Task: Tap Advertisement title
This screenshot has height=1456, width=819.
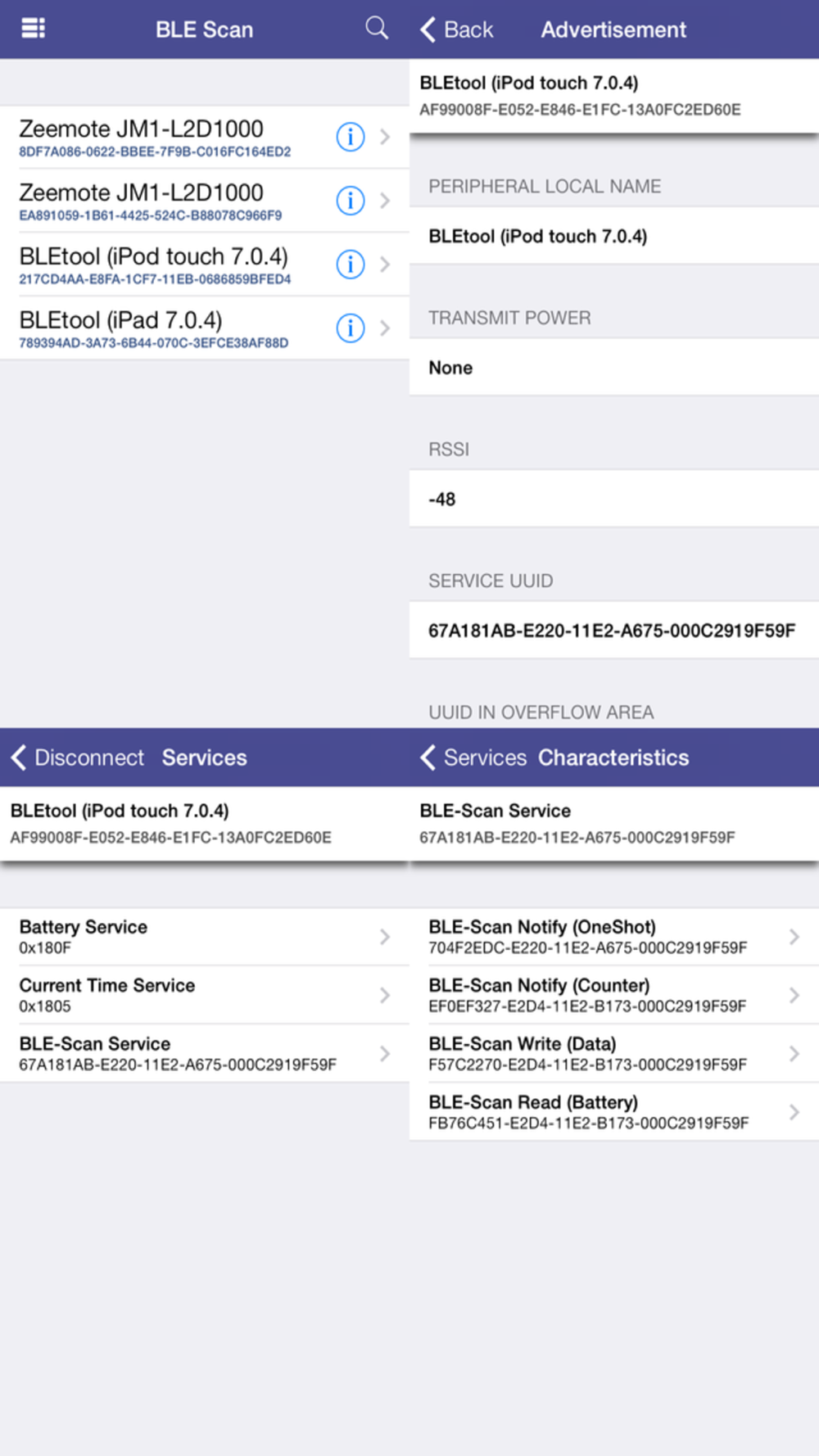Action: (613, 29)
